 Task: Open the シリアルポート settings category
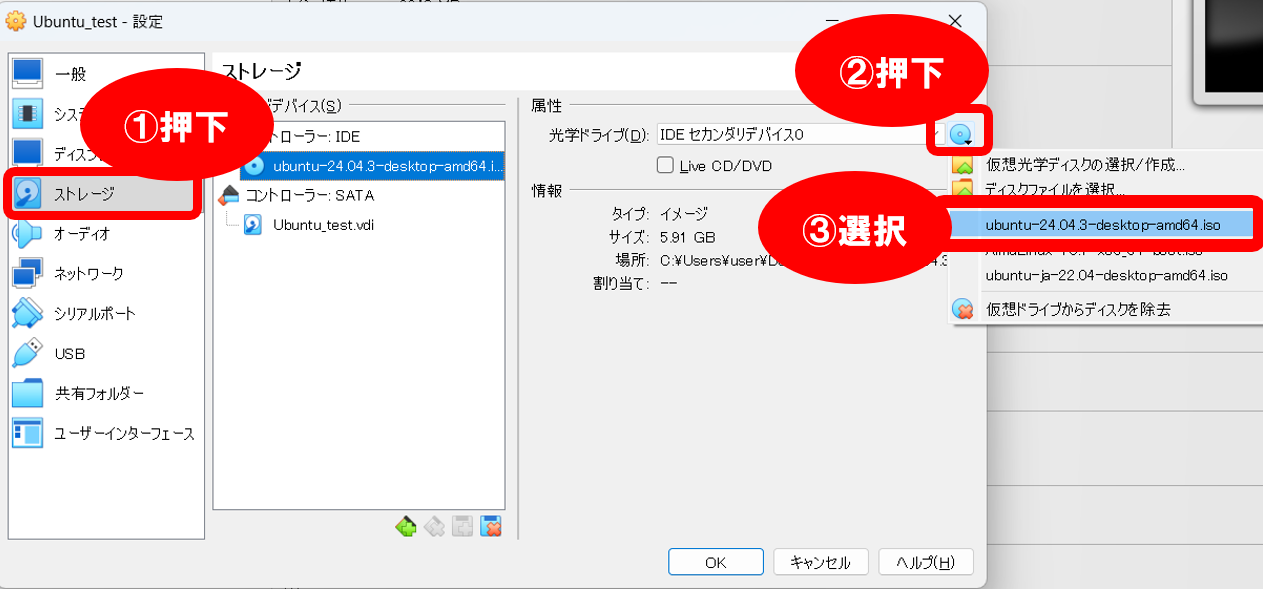[x=94, y=313]
